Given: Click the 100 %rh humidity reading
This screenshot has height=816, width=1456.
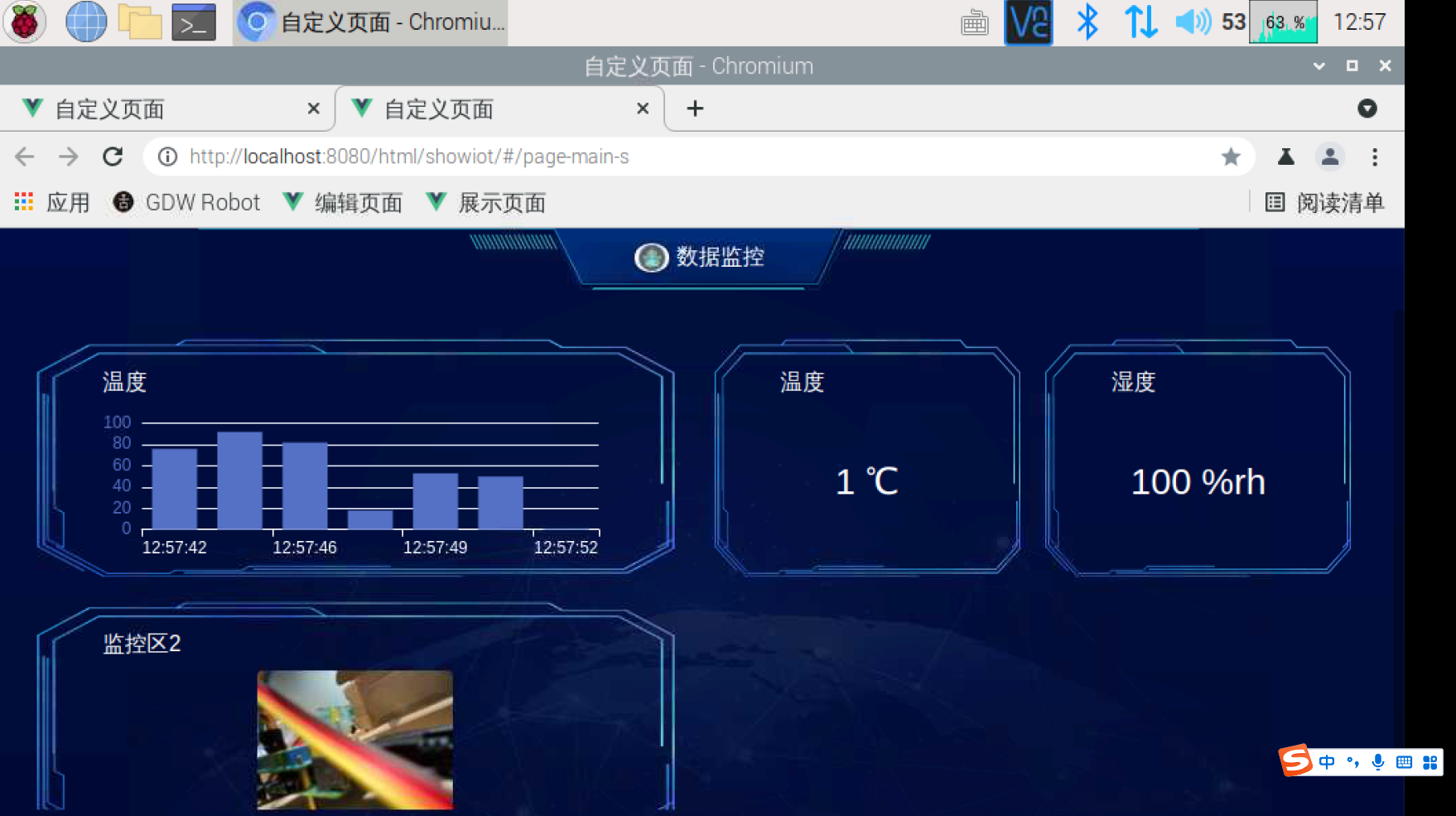Looking at the screenshot, I should tap(1198, 482).
